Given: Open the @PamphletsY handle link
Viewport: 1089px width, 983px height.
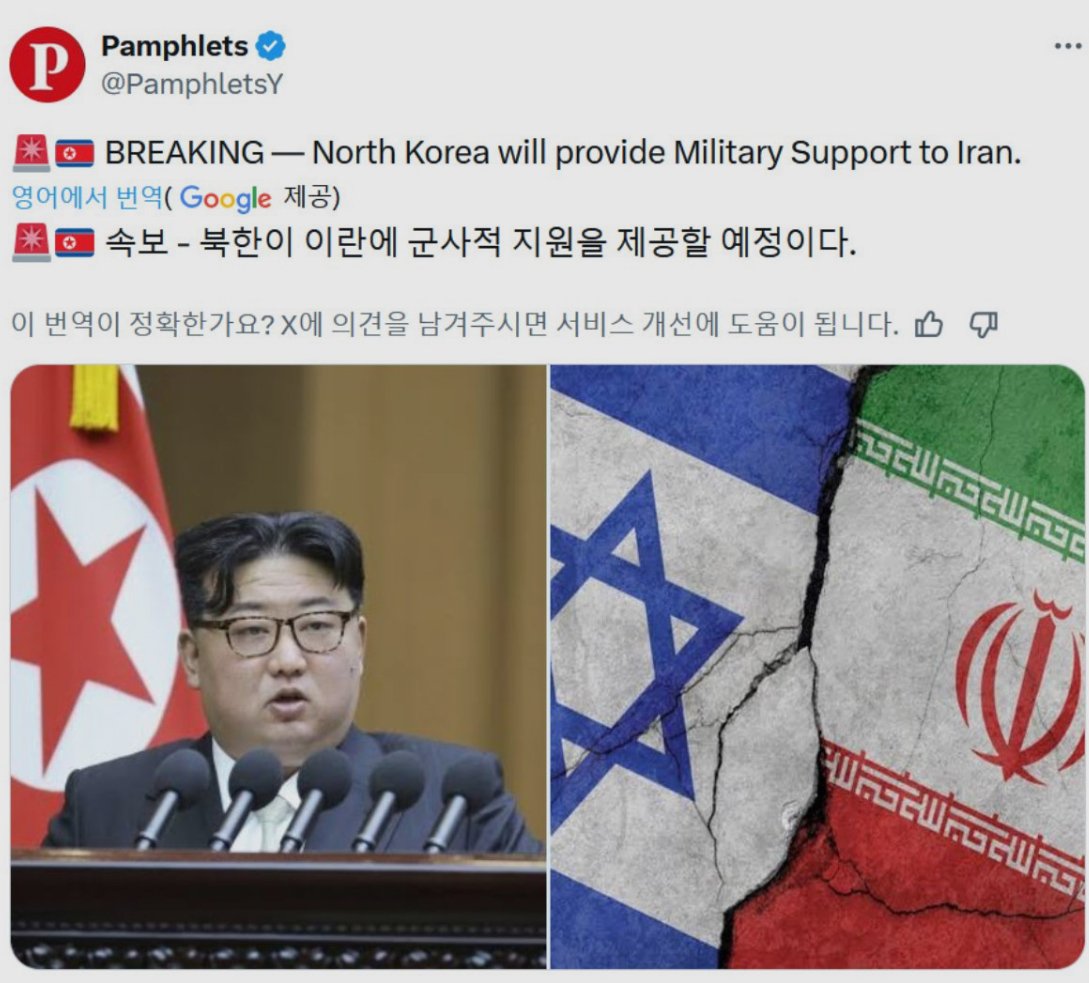Looking at the screenshot, I should tap(192, 84).
